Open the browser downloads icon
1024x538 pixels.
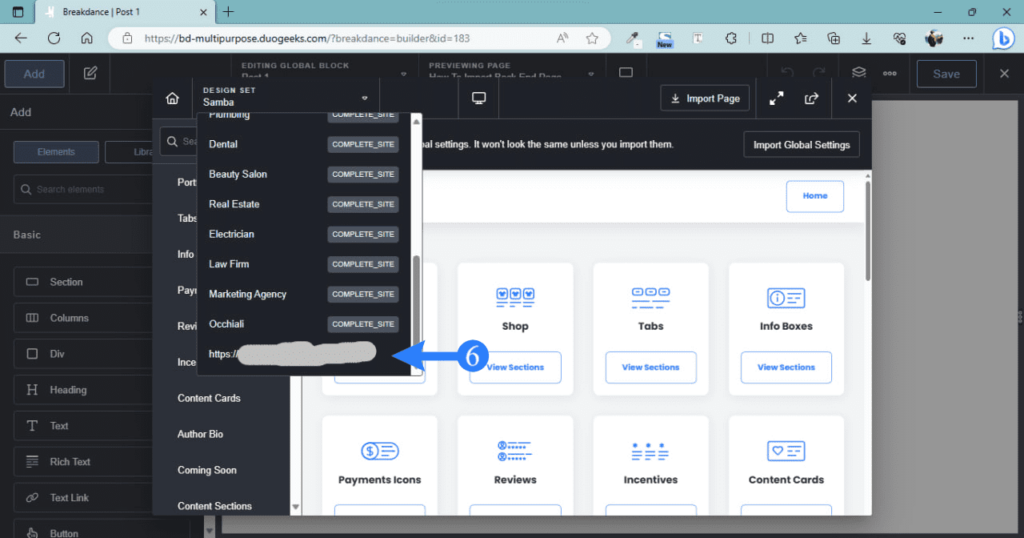[866, 39]
